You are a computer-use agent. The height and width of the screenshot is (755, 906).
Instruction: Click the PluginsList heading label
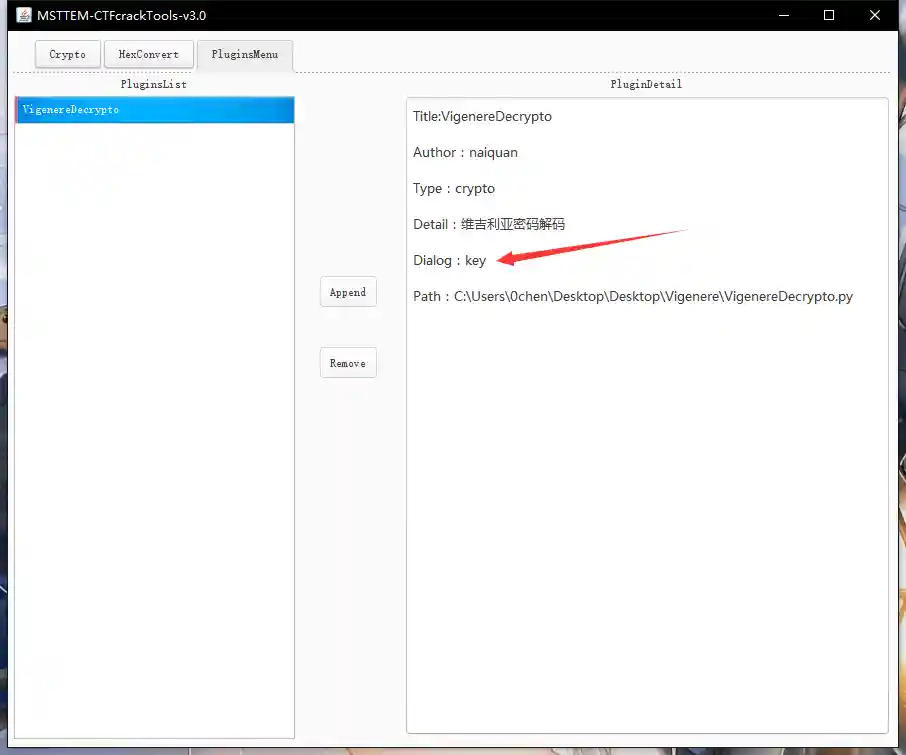point(154,84)
